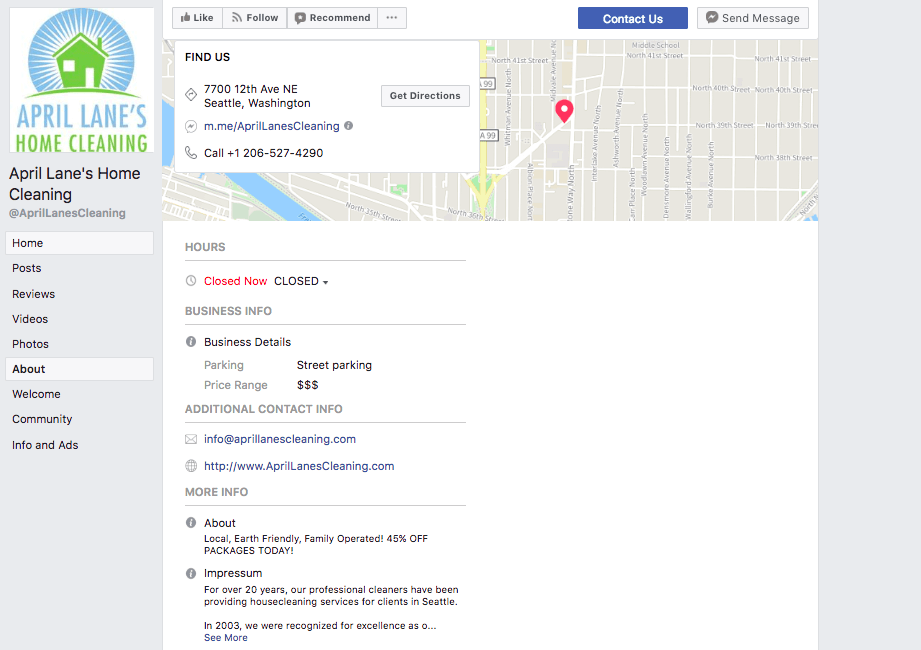Click the $$$ price range value
The height and width of the screenshot is (650, 921).
[307, 385]
